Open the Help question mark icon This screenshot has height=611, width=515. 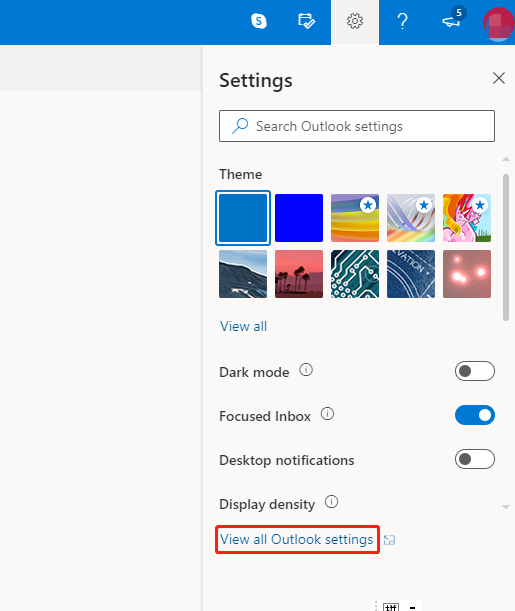click(402, 21)
